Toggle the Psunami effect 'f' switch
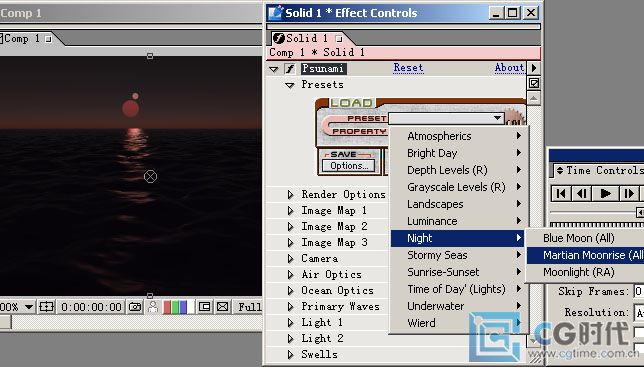 pos(290,69)
